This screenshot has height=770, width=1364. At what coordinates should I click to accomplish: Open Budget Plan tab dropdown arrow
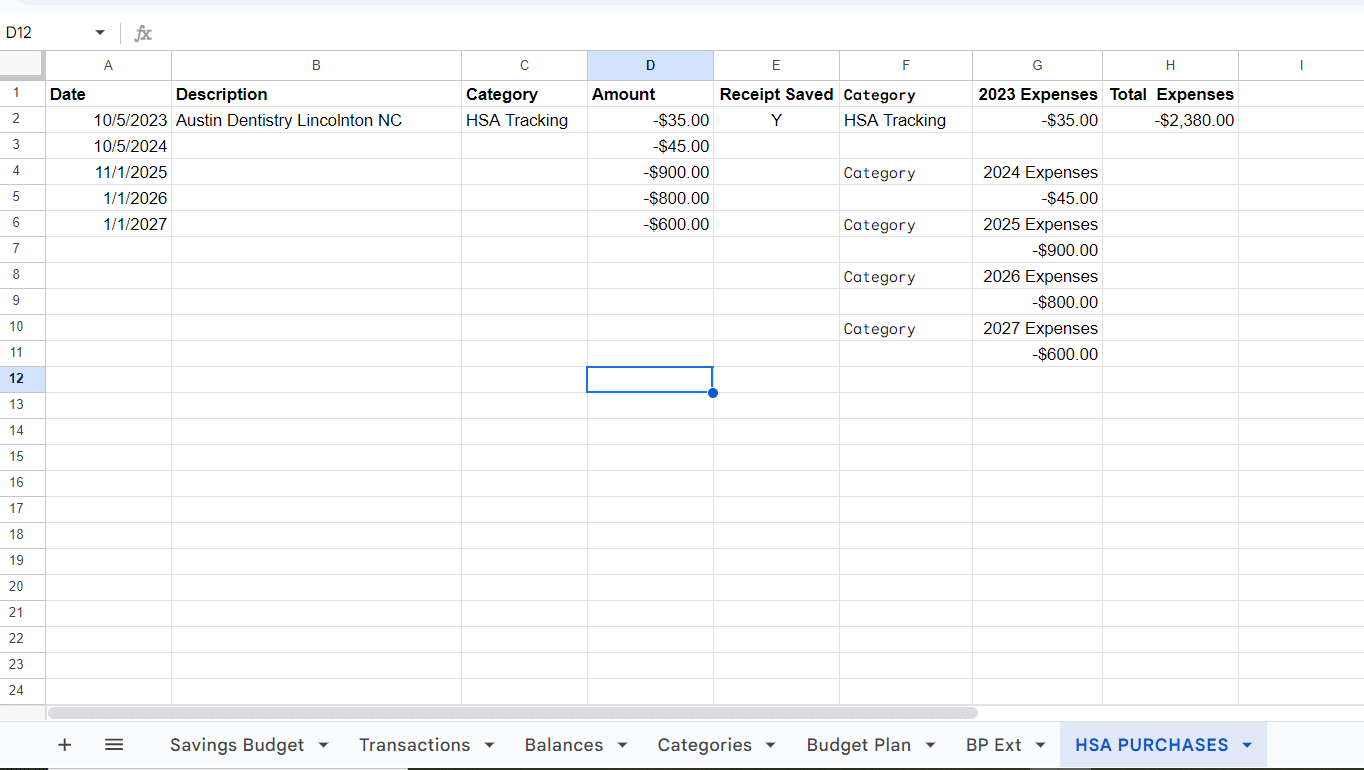point(930,745)
